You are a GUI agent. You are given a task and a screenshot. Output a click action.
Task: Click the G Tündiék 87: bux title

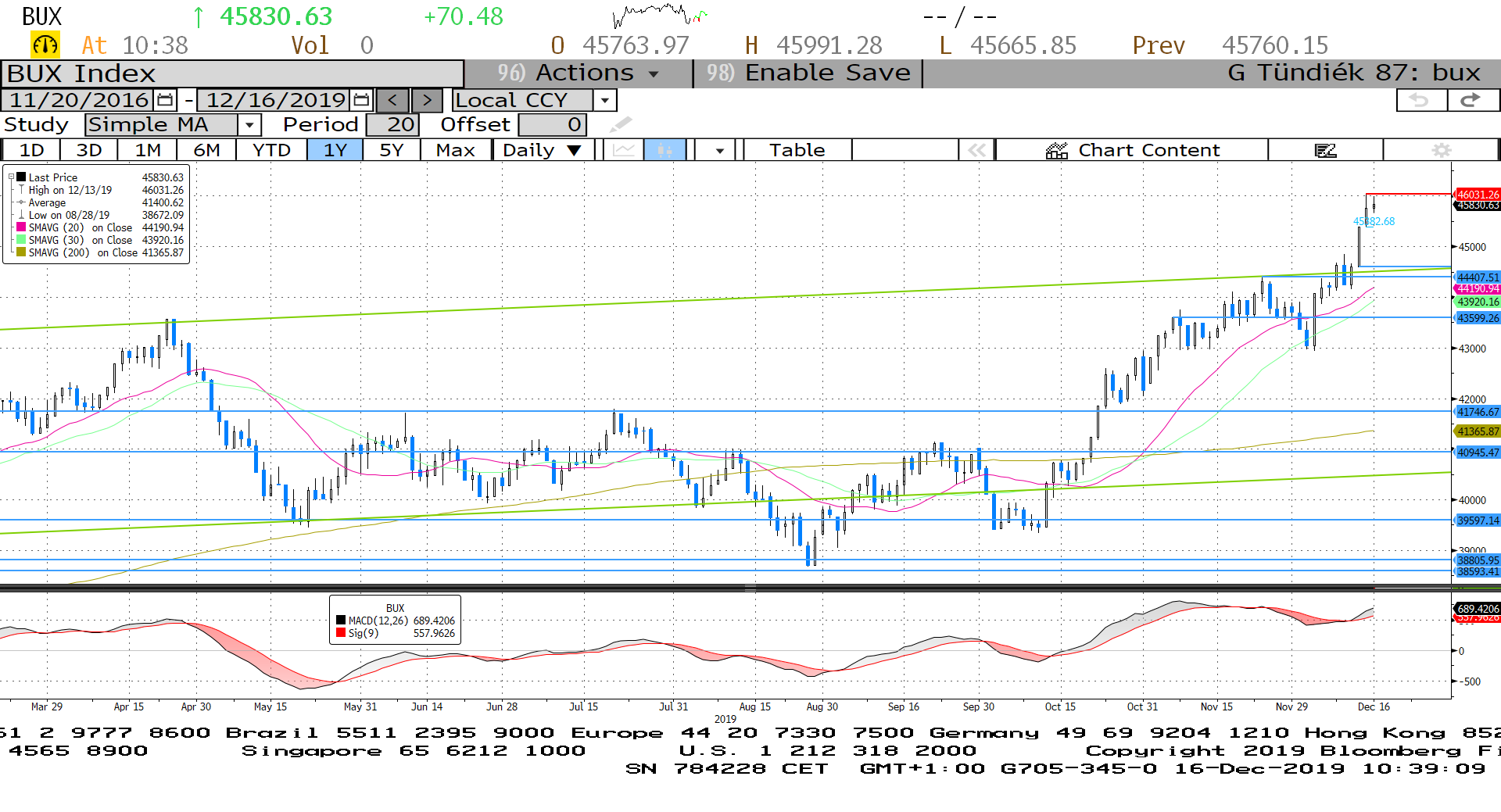pyautogui.click(x=1354, y=73)
